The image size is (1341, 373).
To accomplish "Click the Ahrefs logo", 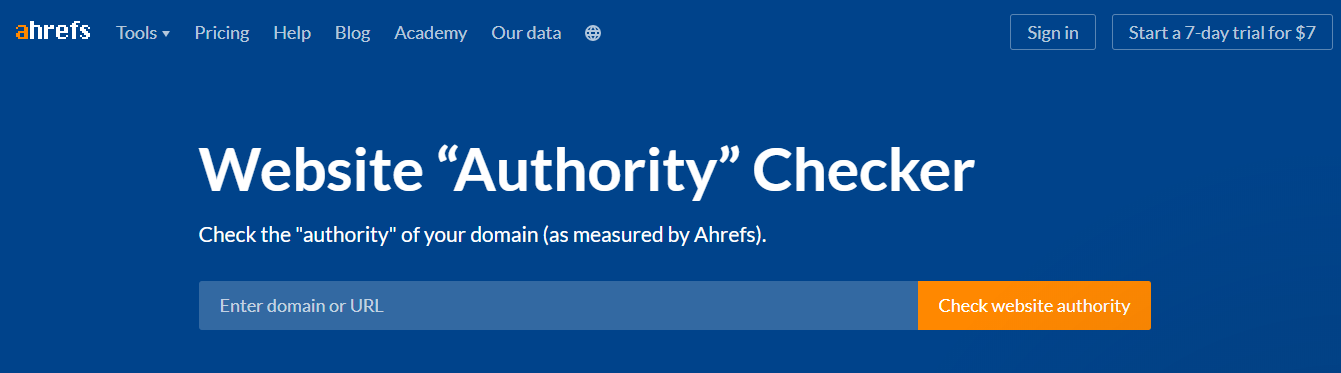I will 53,32.
